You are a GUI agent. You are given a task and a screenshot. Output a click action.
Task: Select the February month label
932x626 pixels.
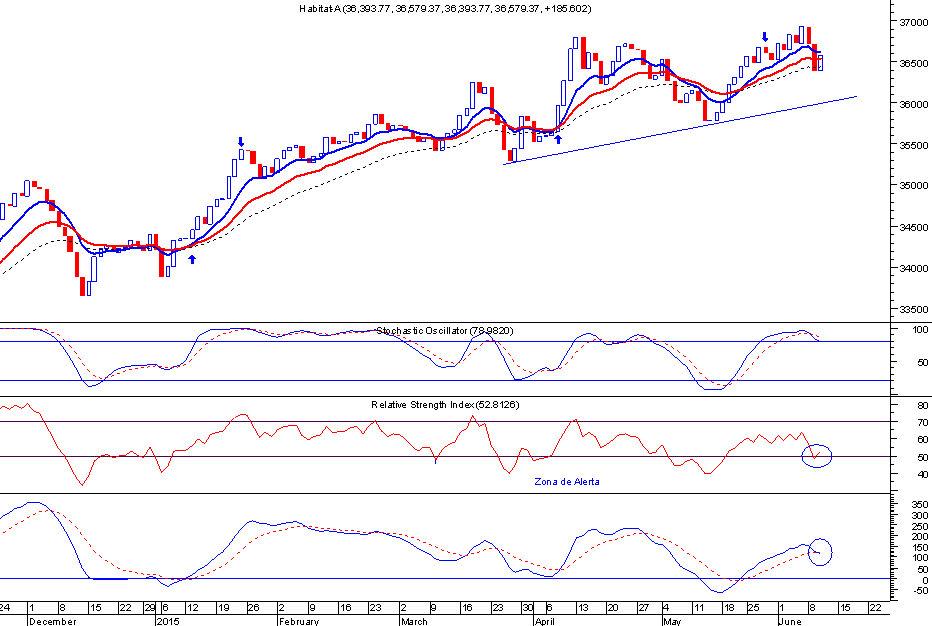[299, 621]
